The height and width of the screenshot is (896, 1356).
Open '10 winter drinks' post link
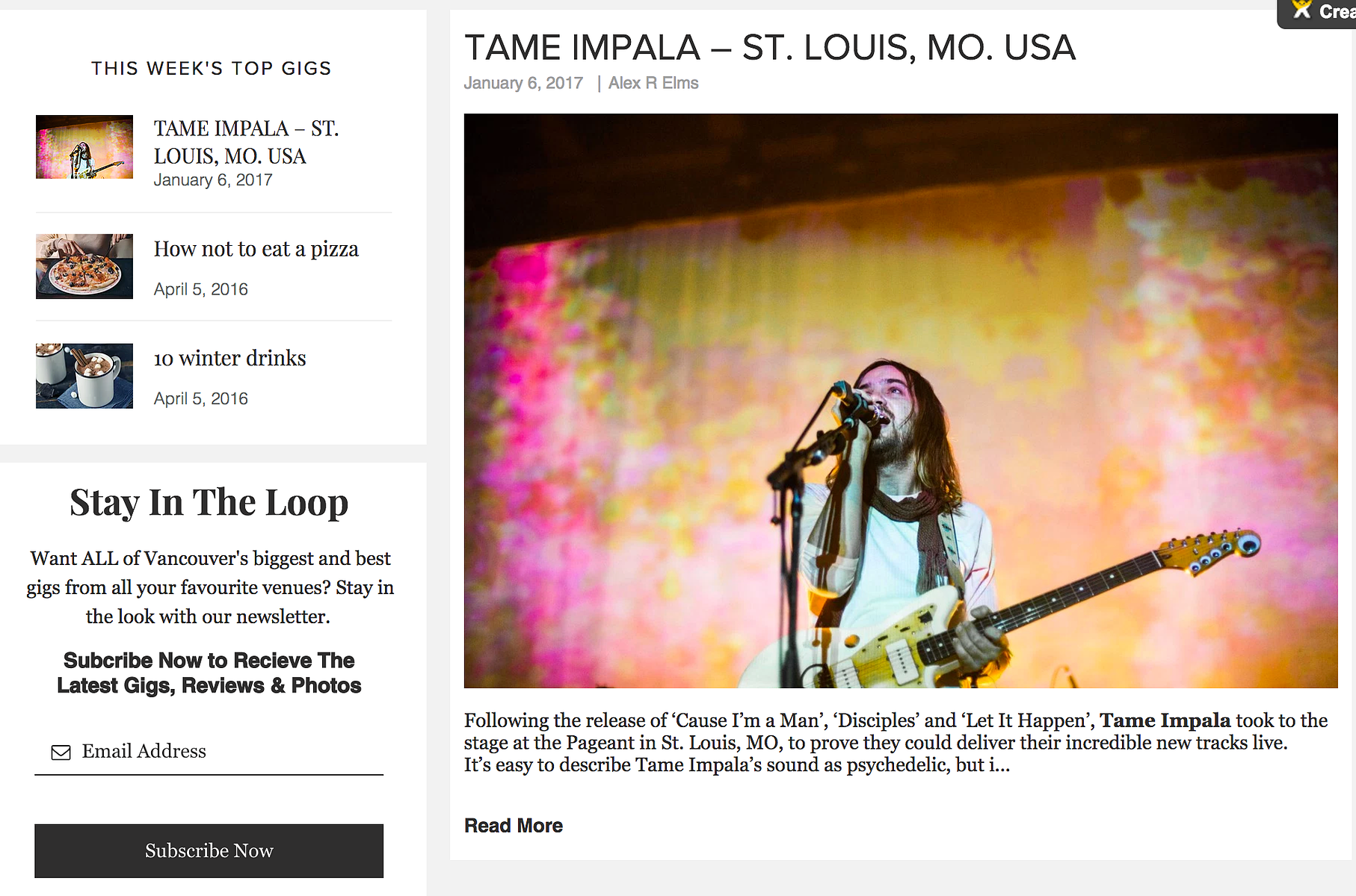pyautogui.click(x=230, y=358)
